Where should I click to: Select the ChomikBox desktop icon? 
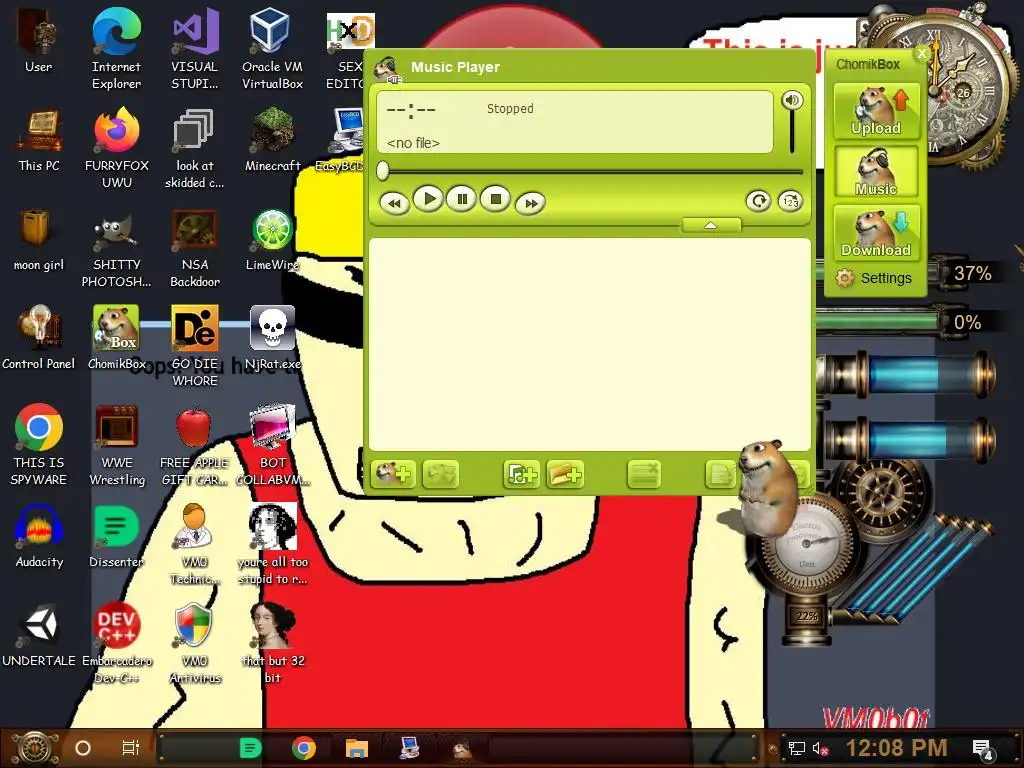pos(116,338)
